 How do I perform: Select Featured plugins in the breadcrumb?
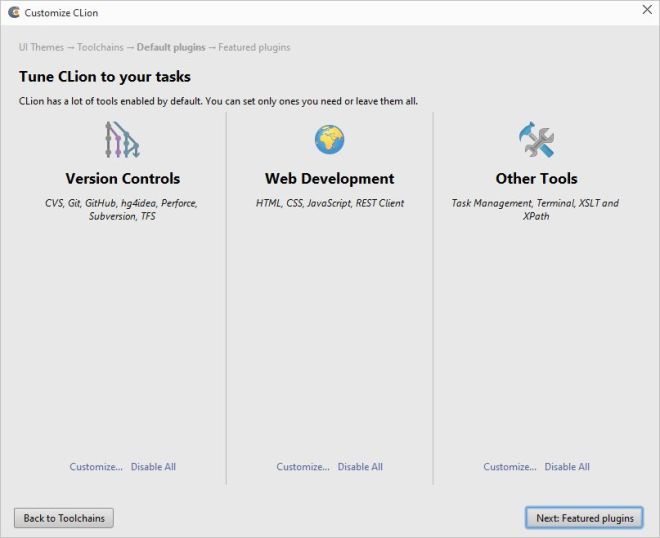(254, 48)
